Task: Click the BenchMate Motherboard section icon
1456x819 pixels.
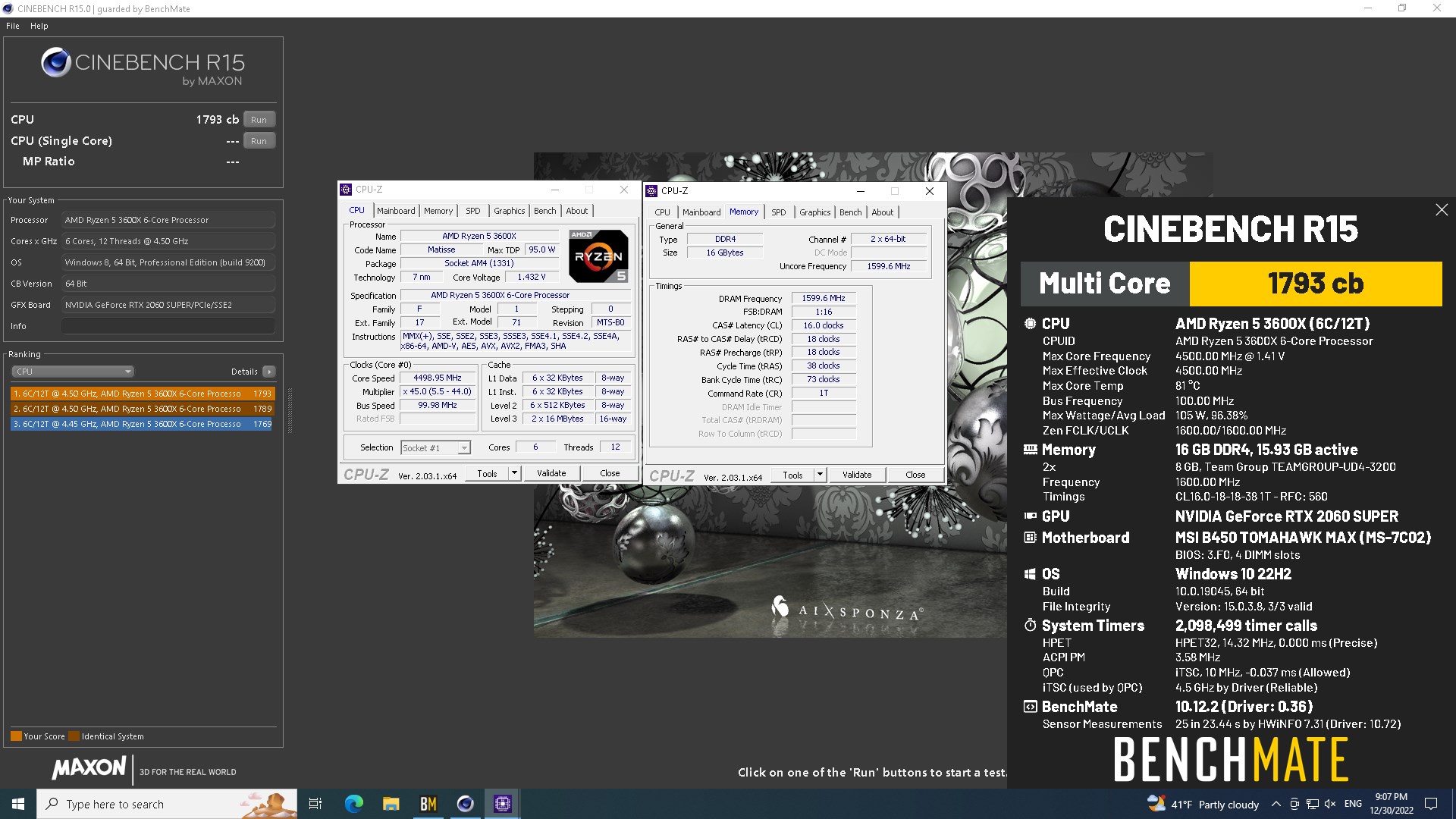Action: coord(1030,538)
